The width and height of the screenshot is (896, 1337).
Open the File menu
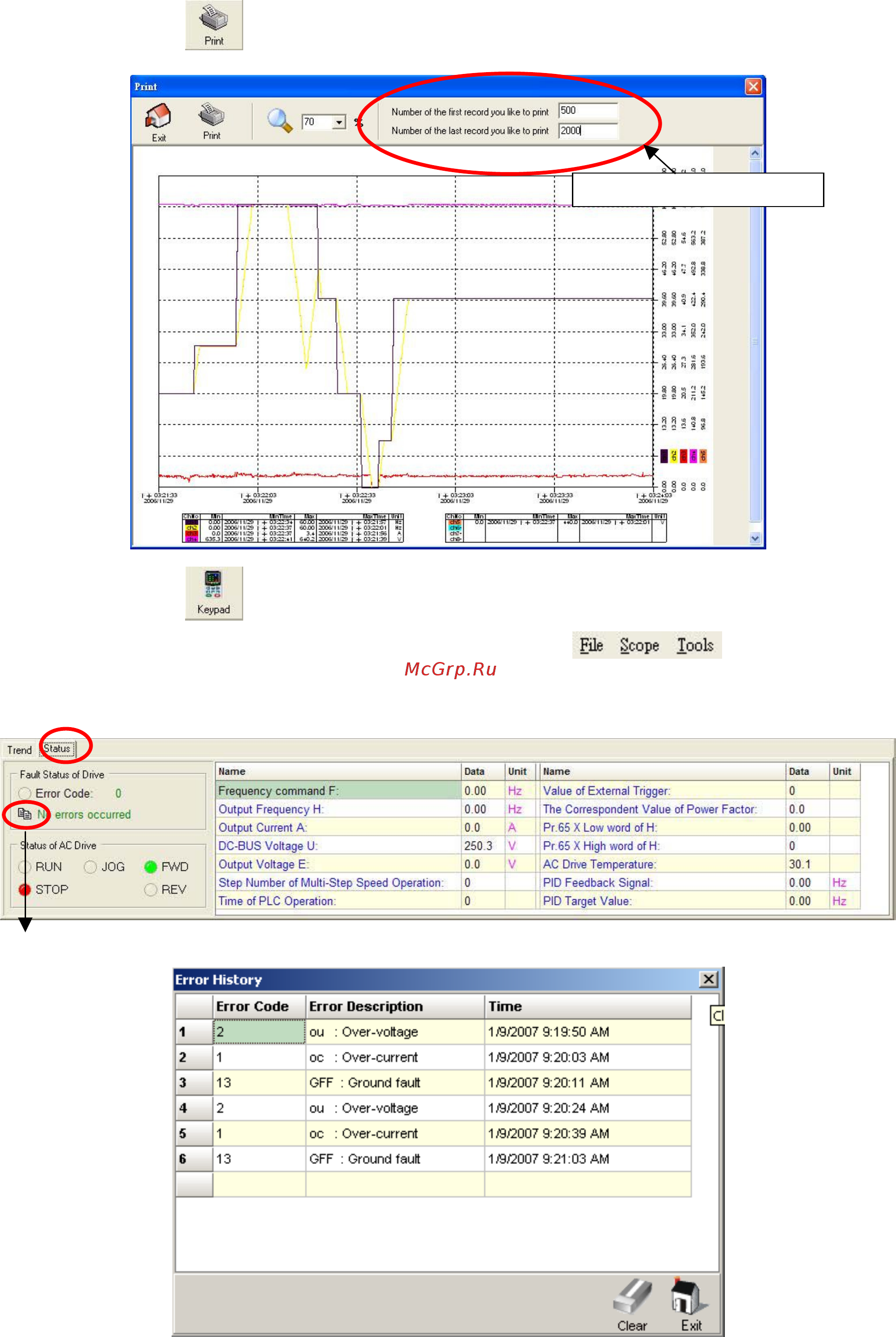(591, 645)
